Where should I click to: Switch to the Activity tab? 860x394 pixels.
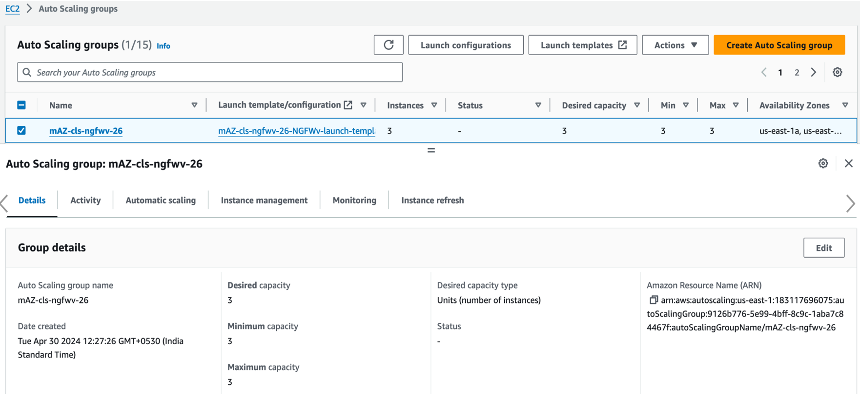coord(86,200)
